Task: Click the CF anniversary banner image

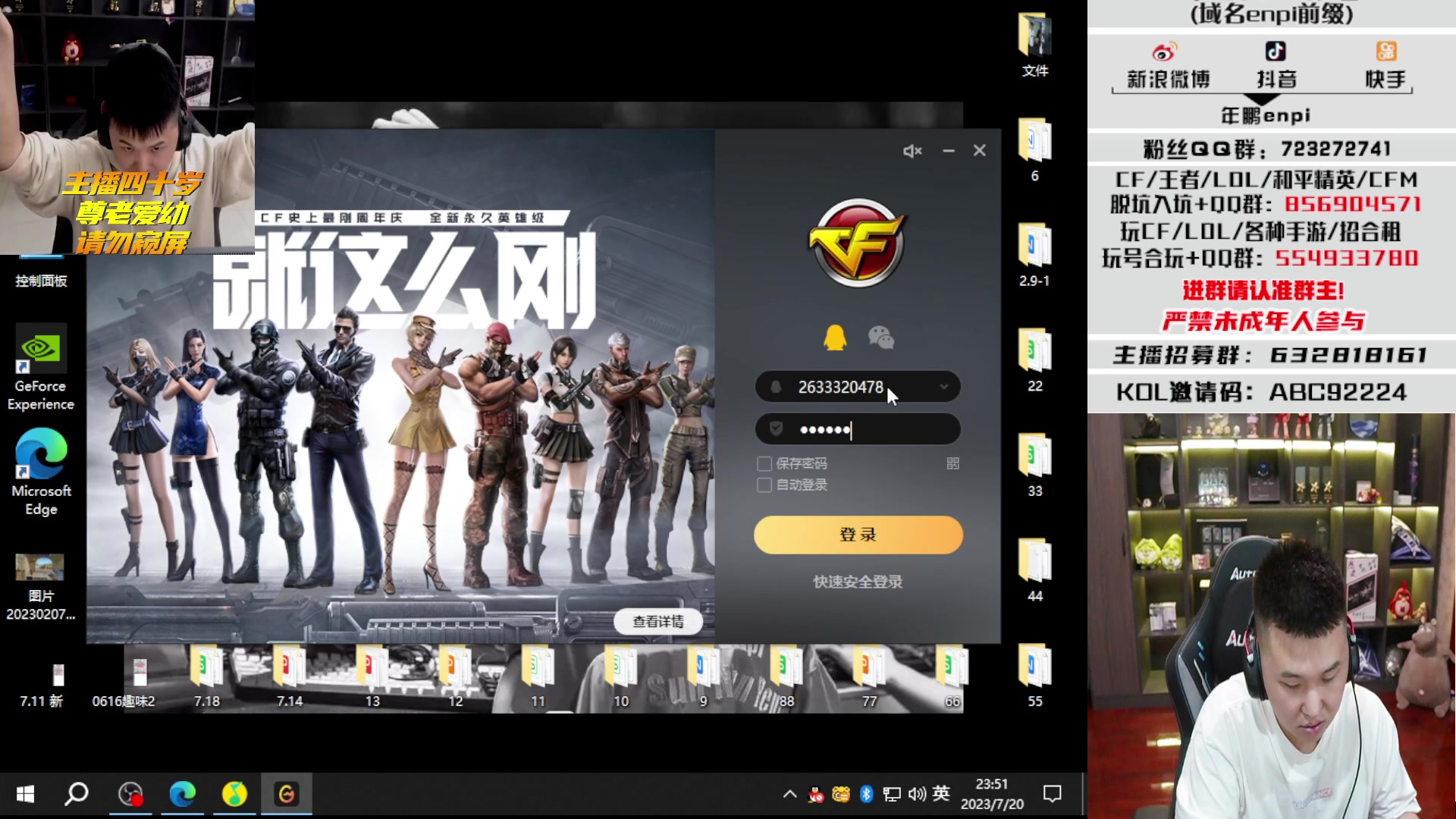Action: tap(400, 387)
